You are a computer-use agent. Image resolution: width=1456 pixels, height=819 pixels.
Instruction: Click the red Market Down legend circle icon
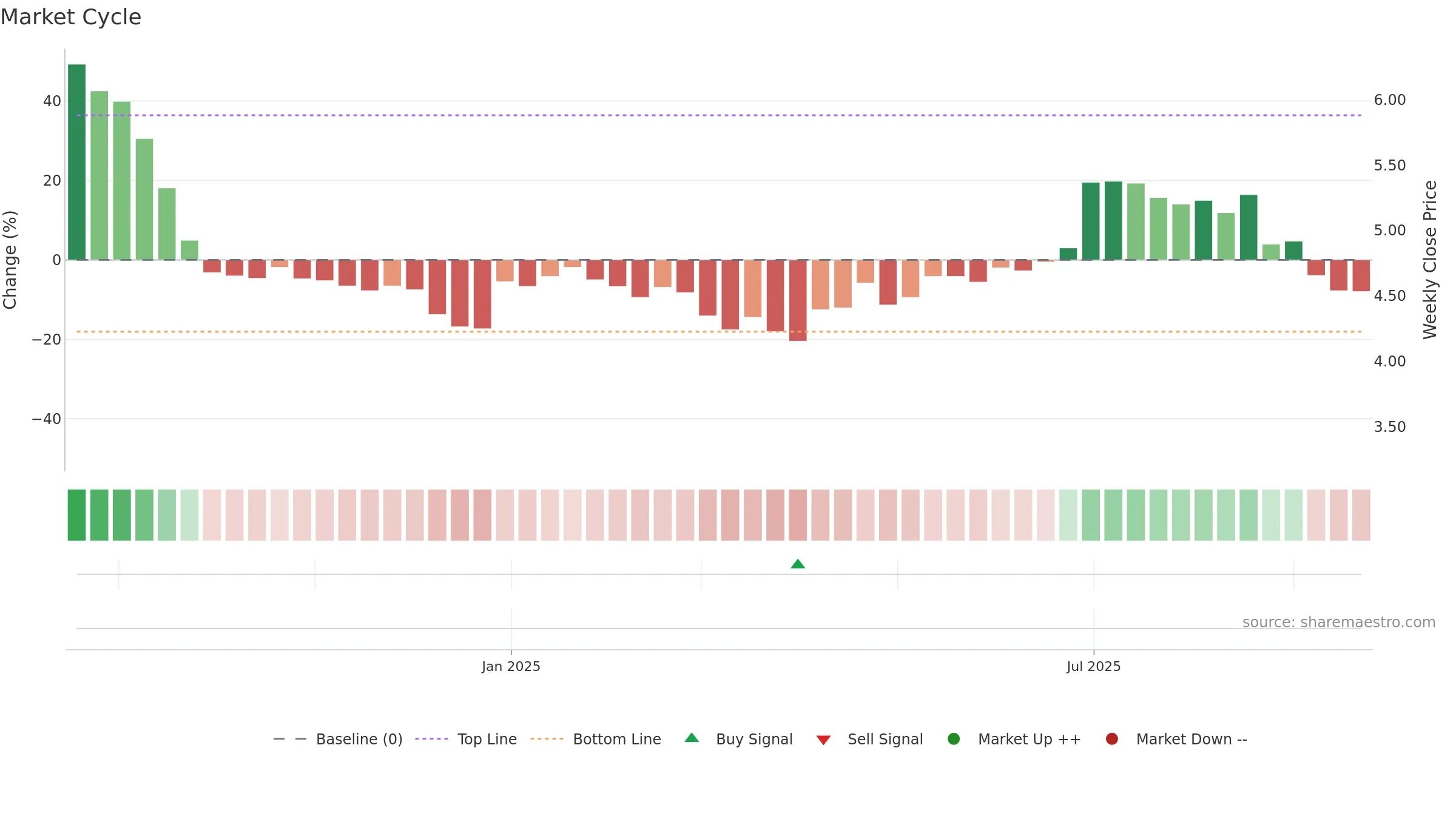pos(1112,739)
